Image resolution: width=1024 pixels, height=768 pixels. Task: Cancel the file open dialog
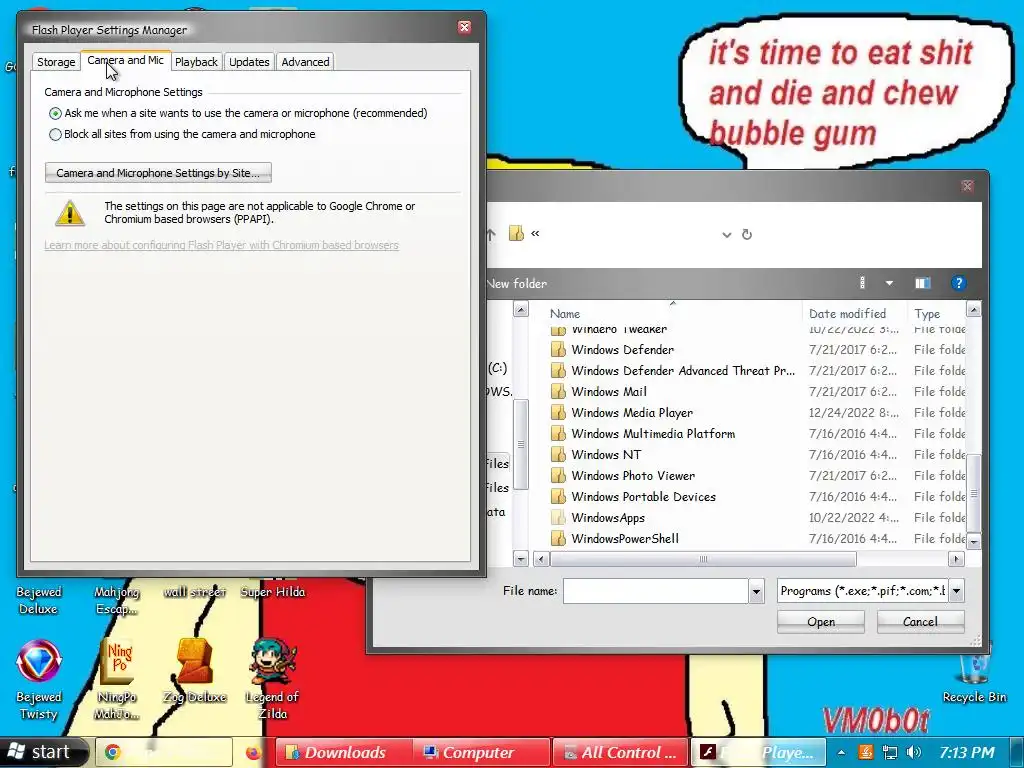pyautogui.click(x=920, y=622)
